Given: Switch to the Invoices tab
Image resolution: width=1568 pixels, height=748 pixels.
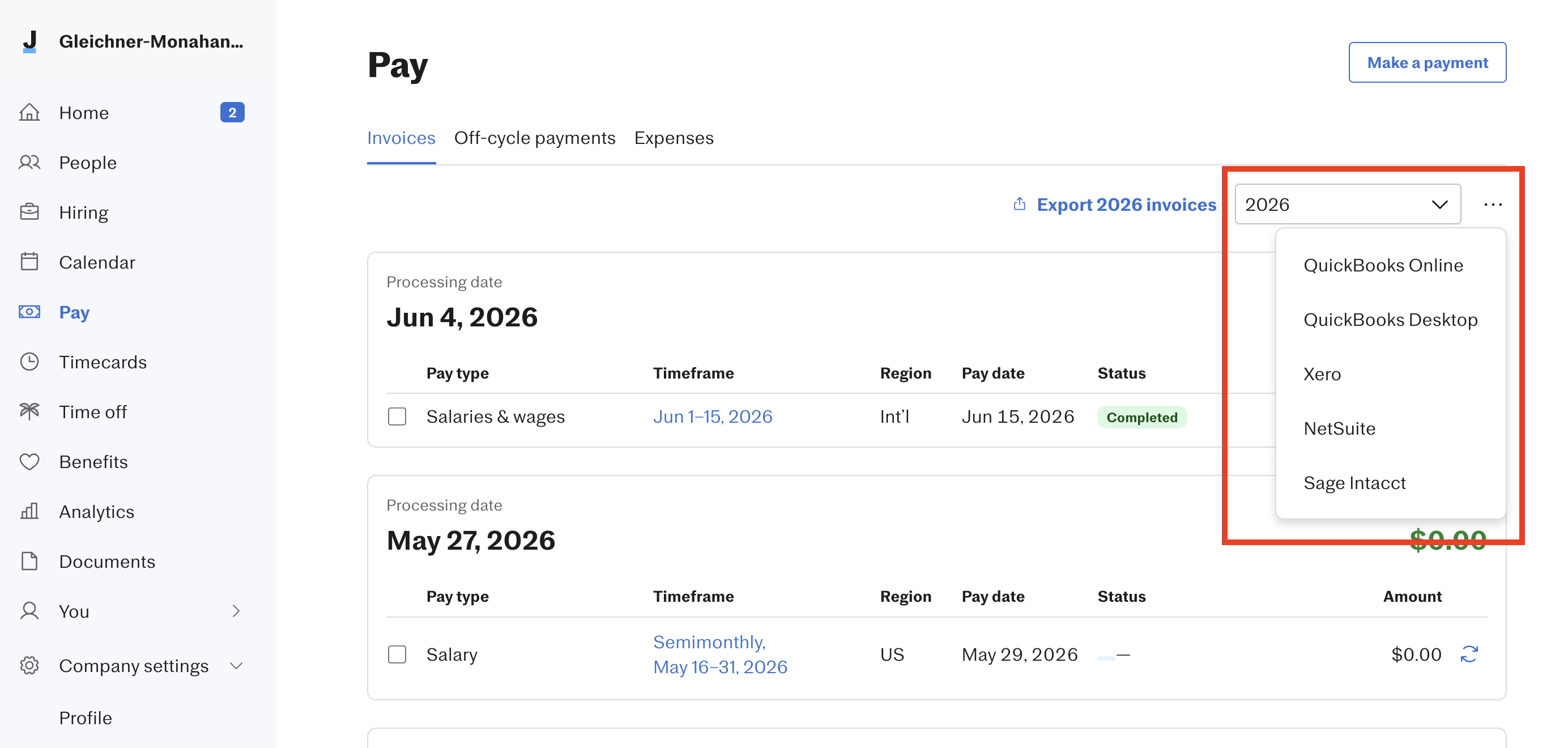Looking at the screenshot, I should [401, 138].
